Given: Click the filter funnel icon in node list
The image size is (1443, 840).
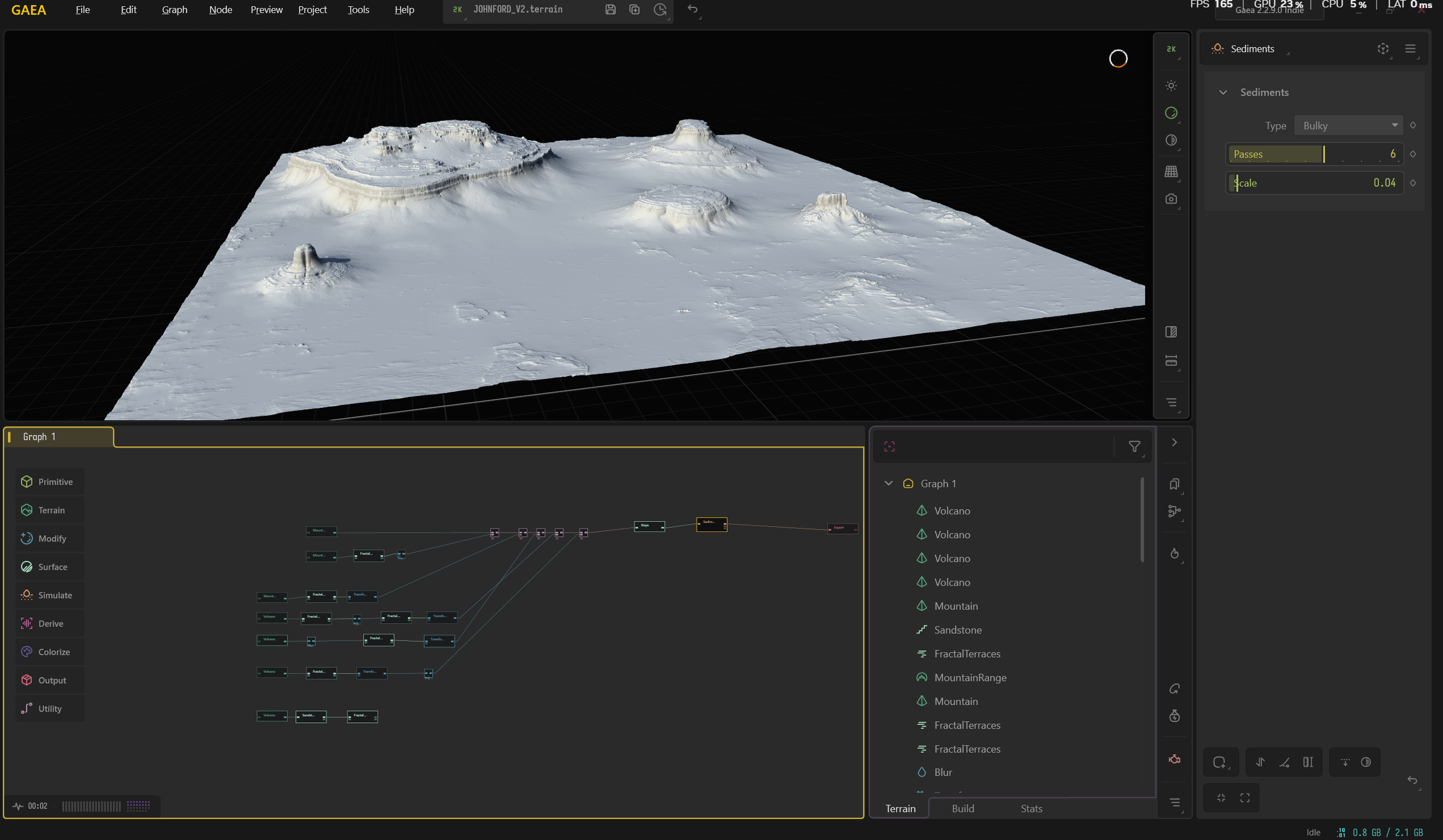Looking at the screenshot, I should click(1134, 446).
